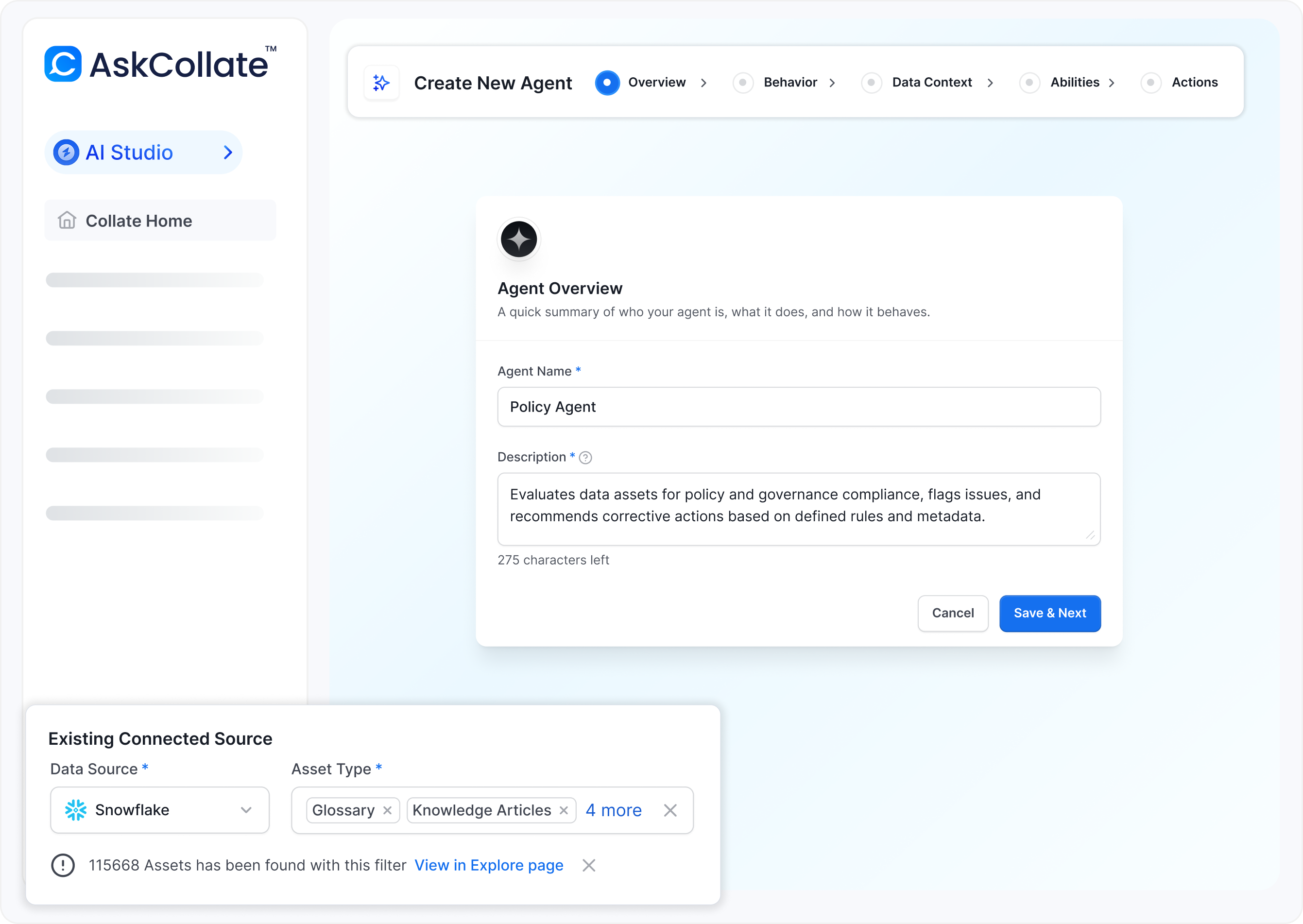1303x924 pixels.
Task: Click the Snowflake logo icon
Action: tap(76, 810)
